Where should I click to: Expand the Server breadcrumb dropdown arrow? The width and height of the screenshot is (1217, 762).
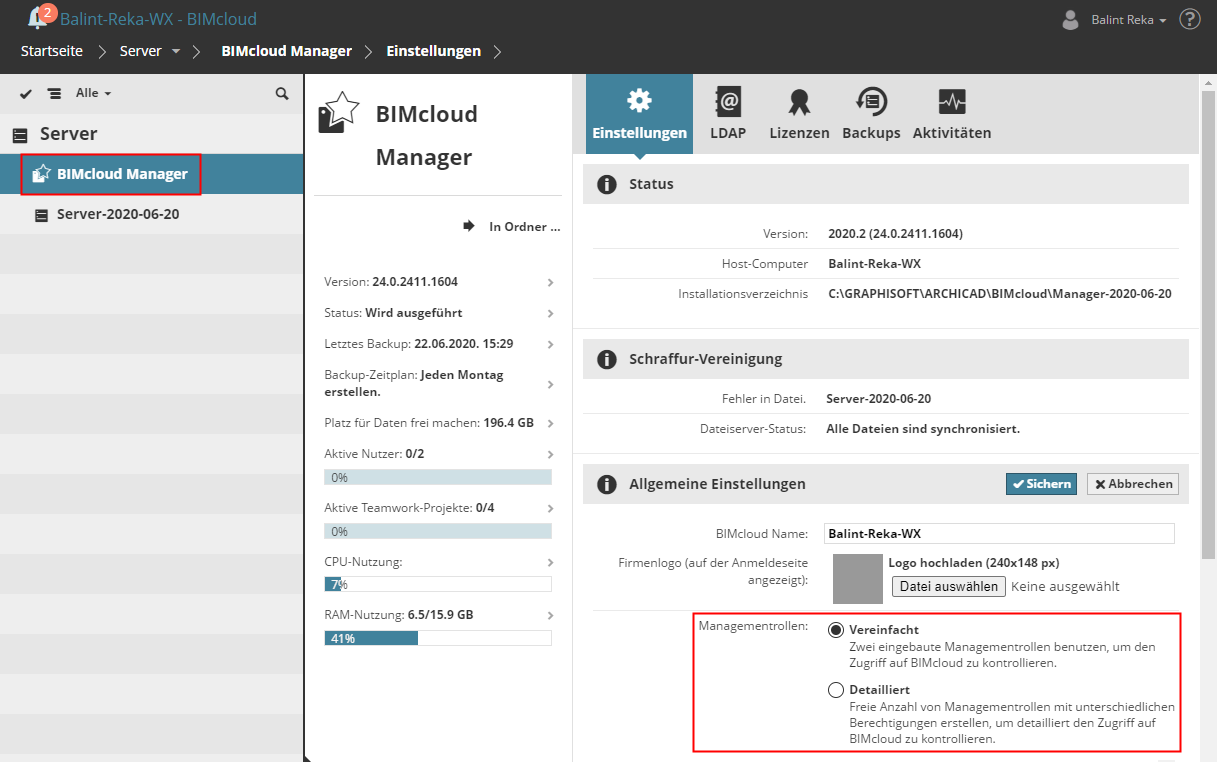click(176, 51)
